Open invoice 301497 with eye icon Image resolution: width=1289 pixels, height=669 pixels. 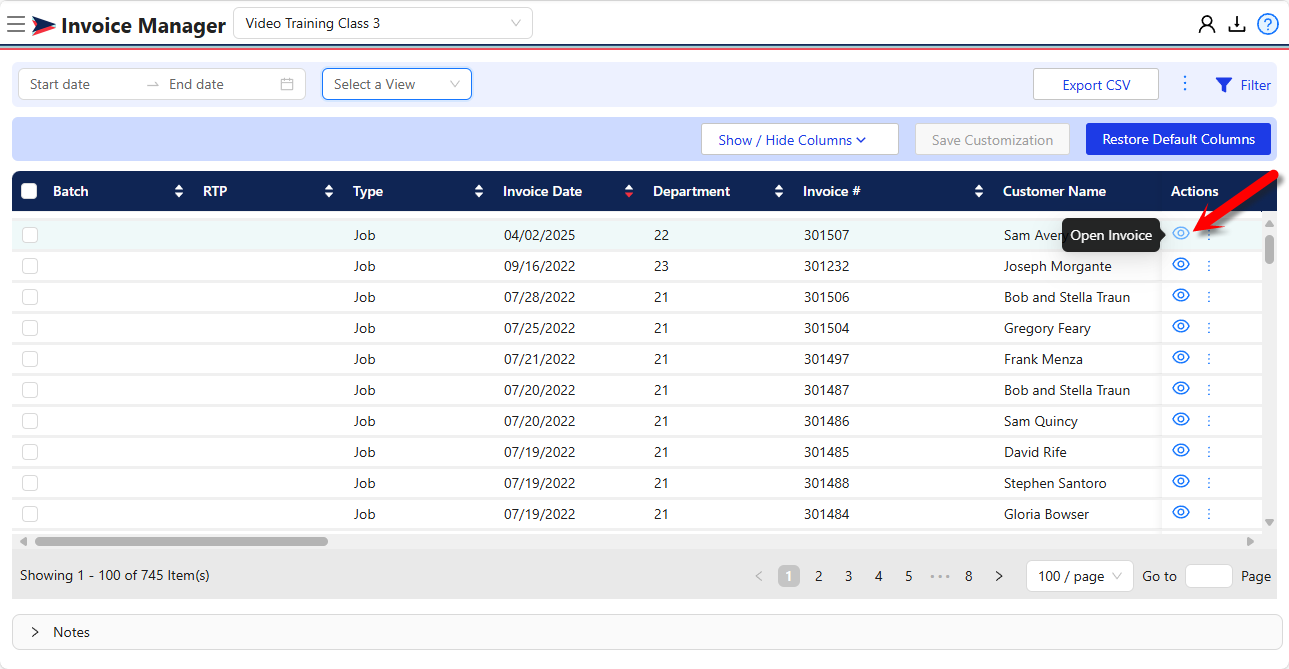tap(1181, 358)
